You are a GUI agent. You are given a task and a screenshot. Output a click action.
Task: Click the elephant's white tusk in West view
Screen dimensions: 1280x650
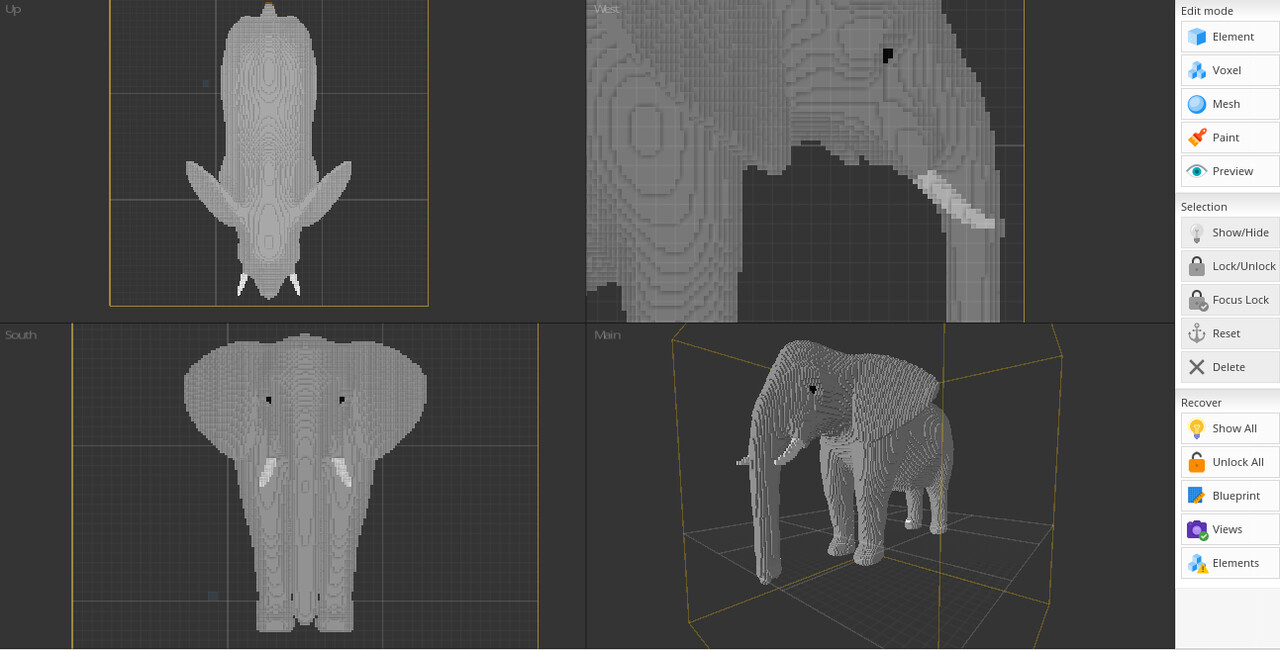958,201
